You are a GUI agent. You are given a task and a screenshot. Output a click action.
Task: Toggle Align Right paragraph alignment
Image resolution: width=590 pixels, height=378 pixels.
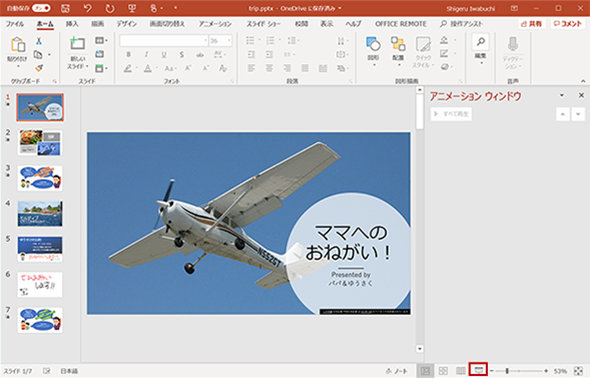(287, 68)
